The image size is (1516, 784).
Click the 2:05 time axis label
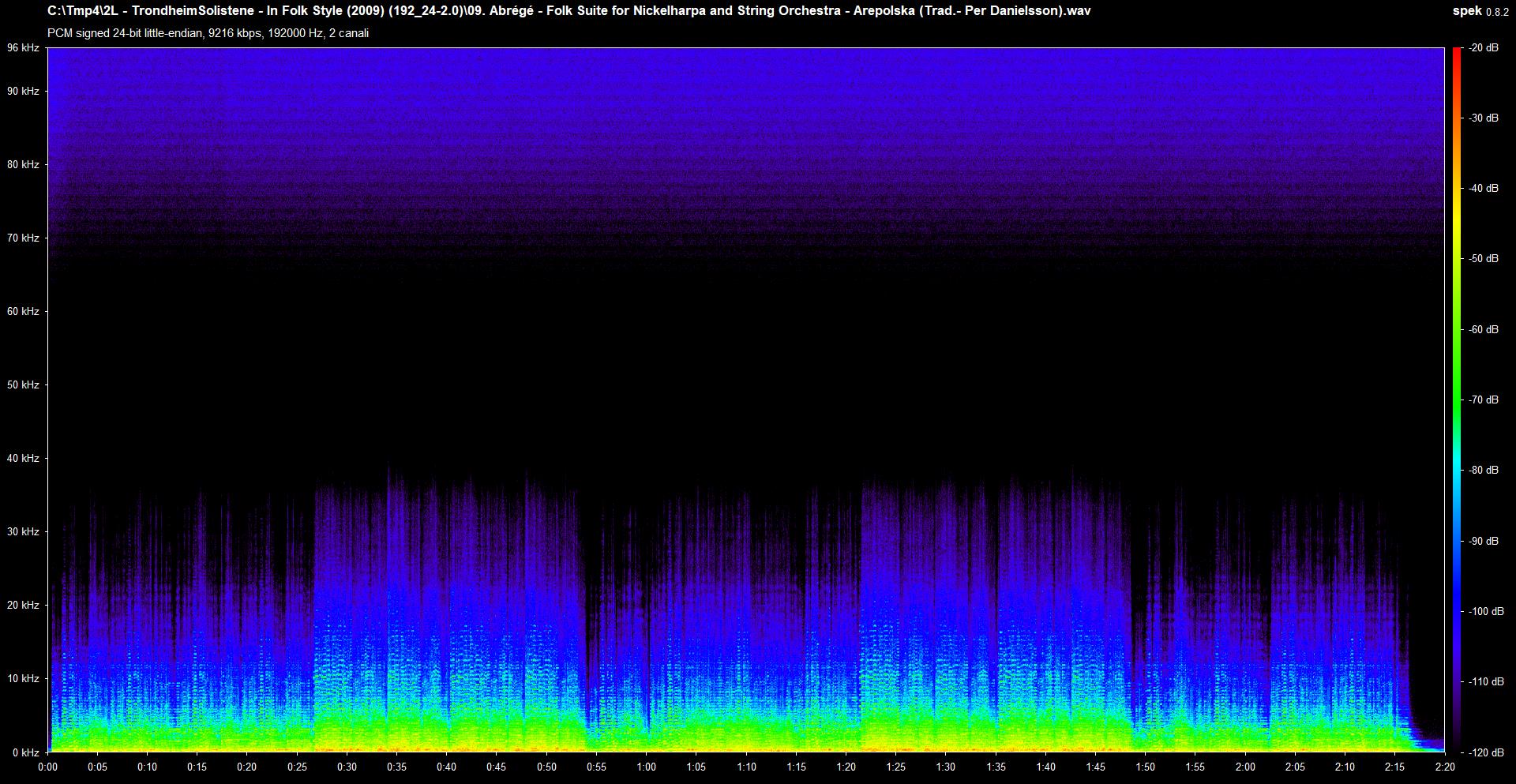coord(1295,767)
